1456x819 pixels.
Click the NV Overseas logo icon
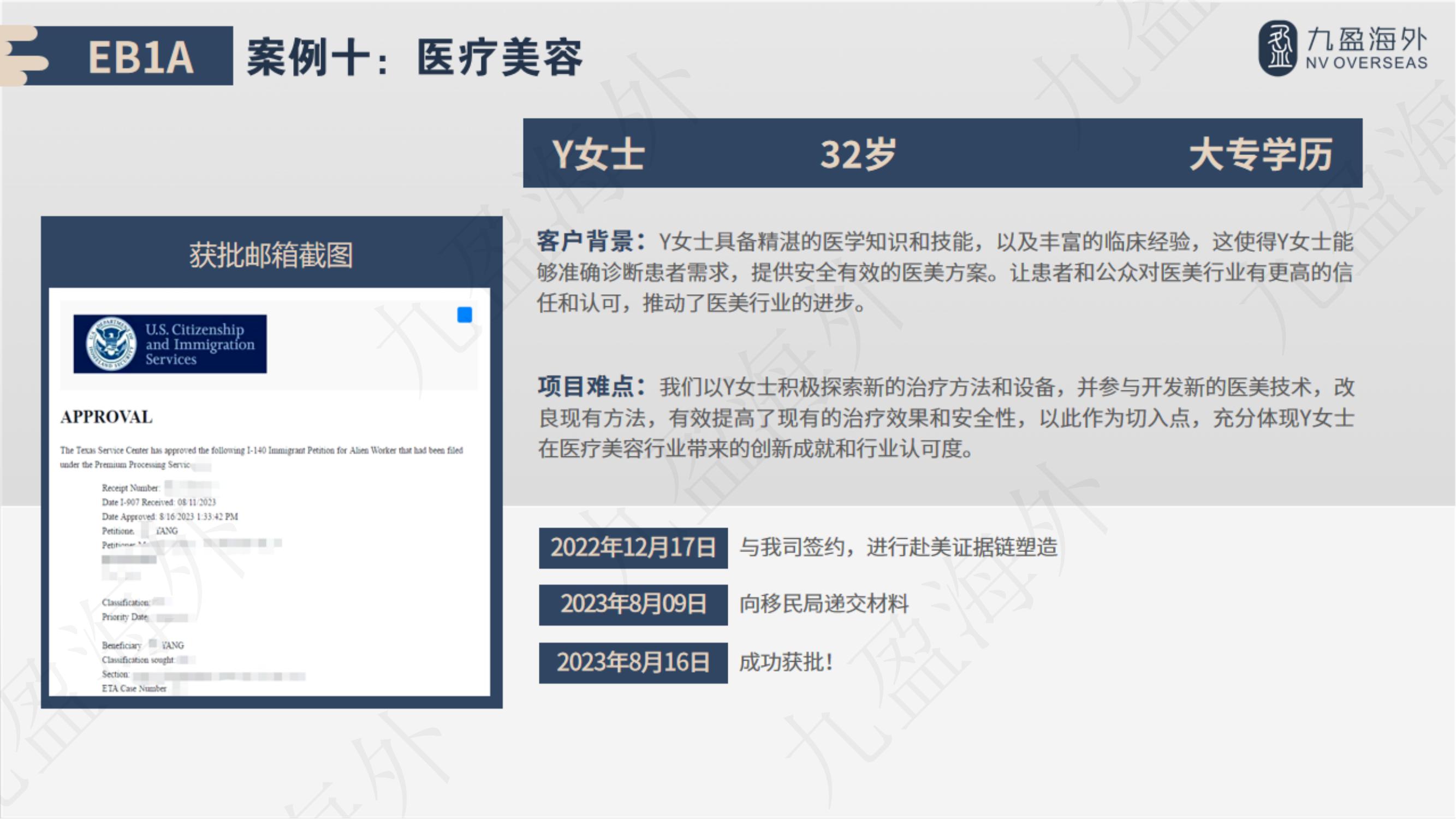1277,48
